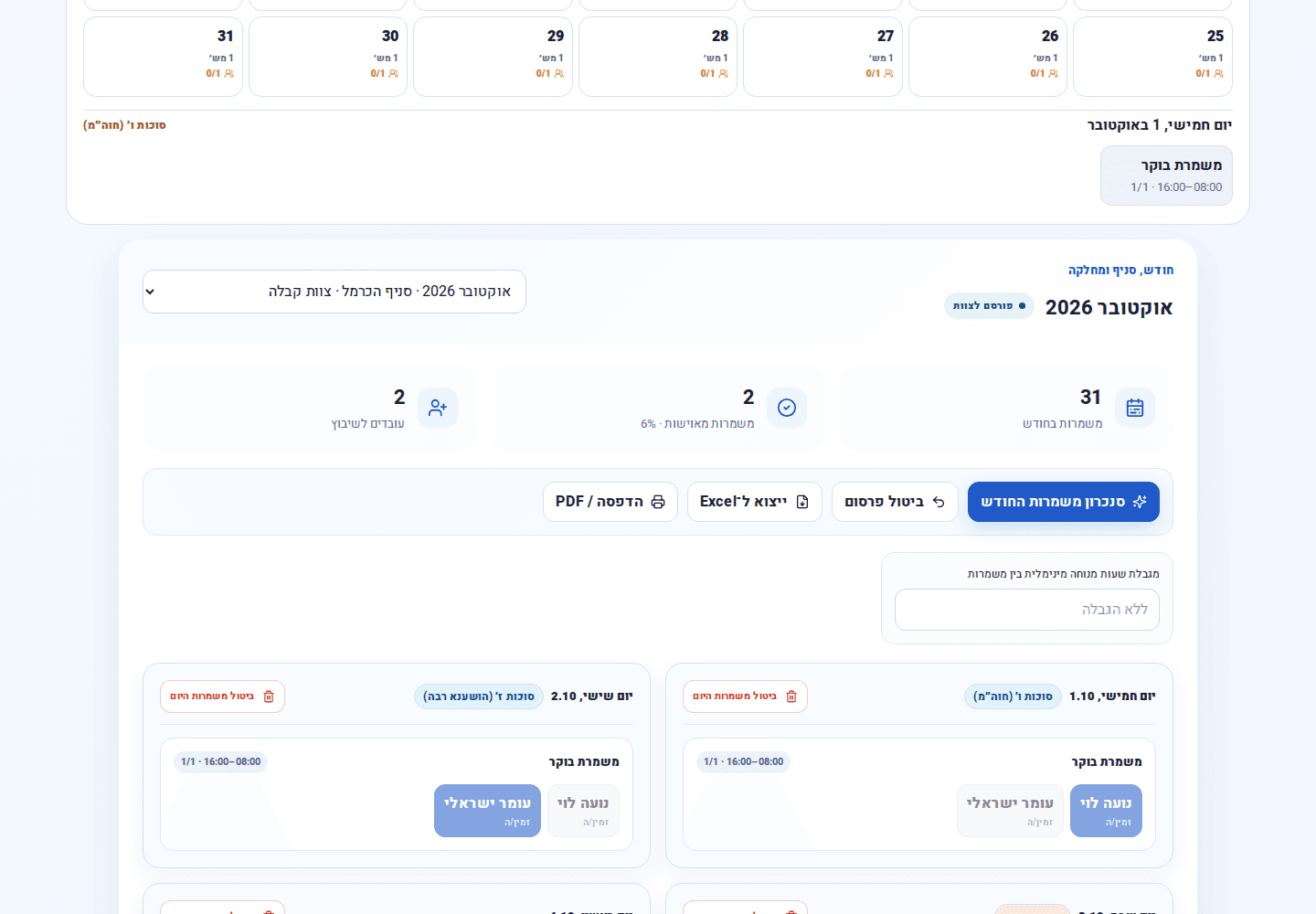Click the הדפסה / PDF button

tap(610, 502)
